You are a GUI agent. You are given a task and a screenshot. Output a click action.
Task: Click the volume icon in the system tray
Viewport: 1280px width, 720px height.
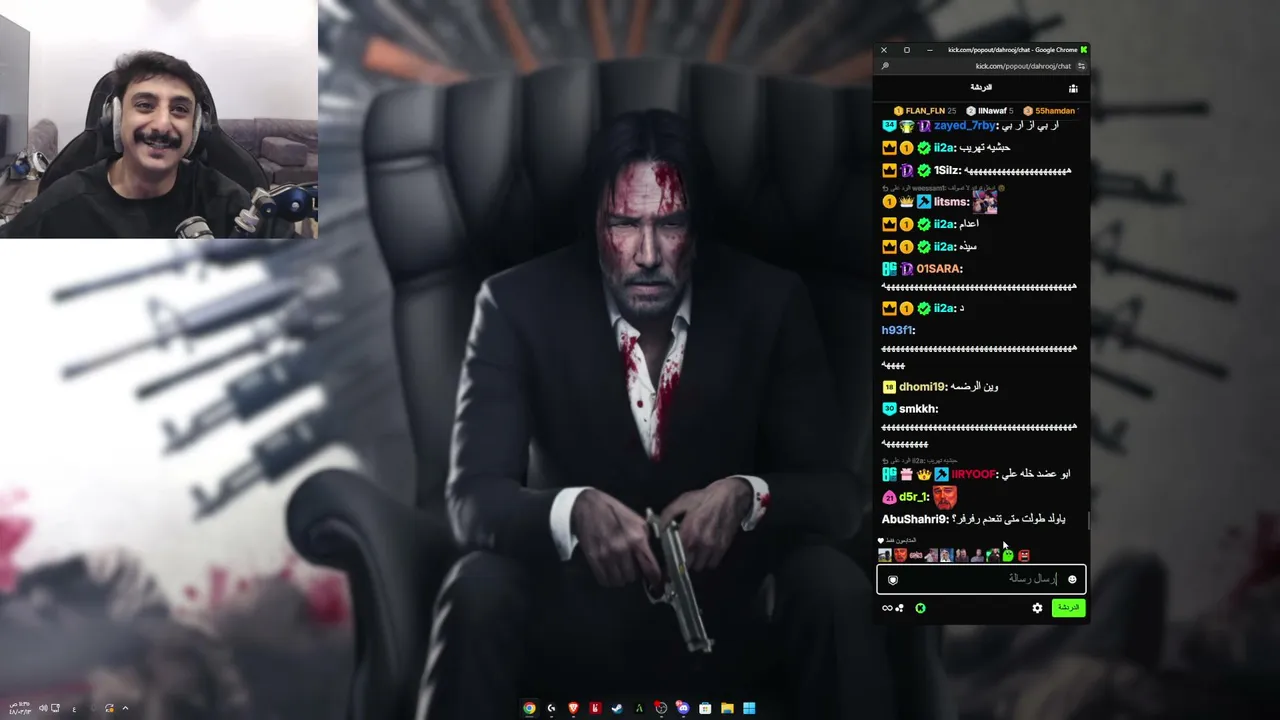(43, 708)
